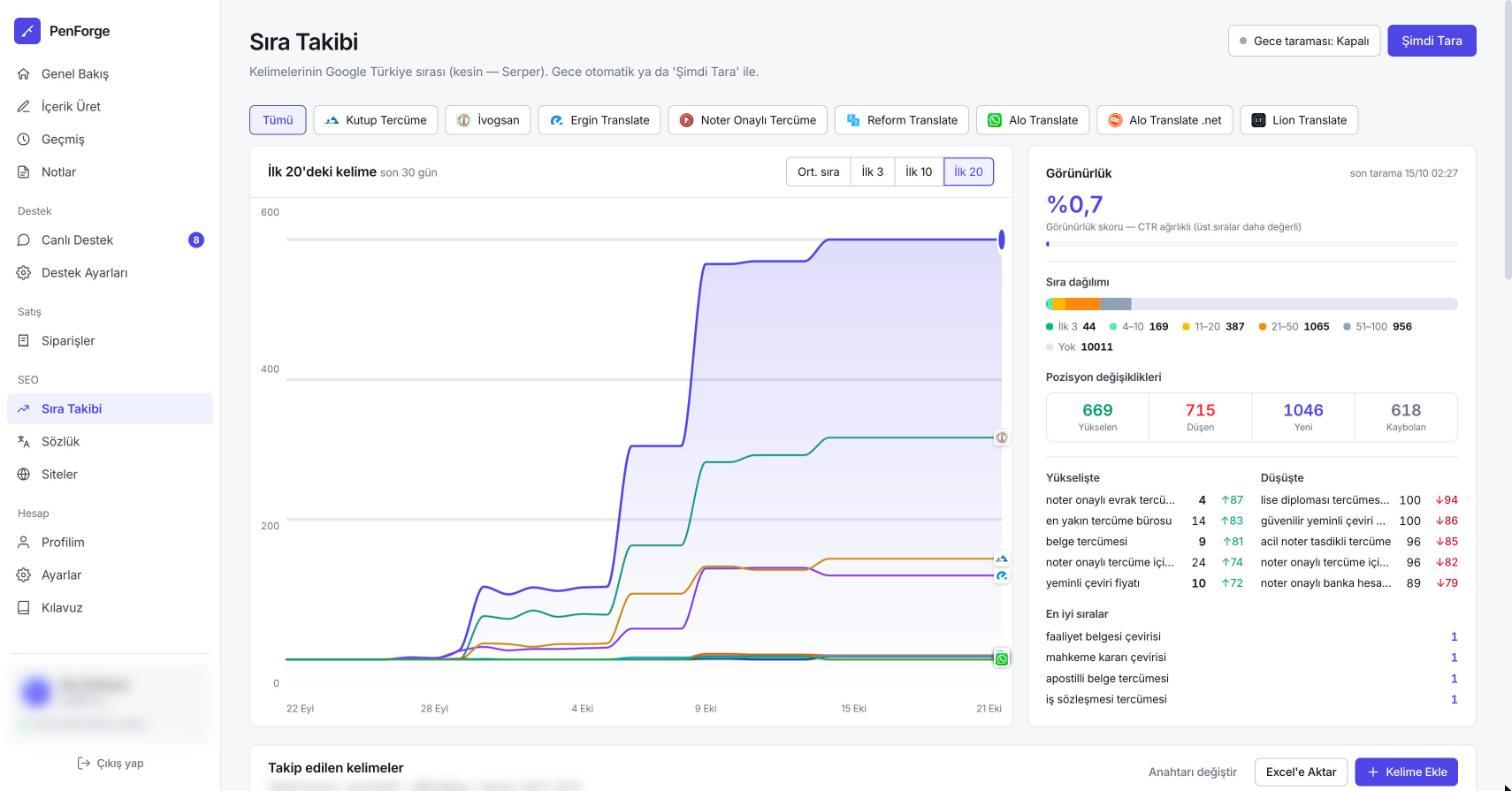Viewport: 1512px width, 791px height.
Task: Click the WhatsApp marker at chart end
Action: (x=1002, y=658)
